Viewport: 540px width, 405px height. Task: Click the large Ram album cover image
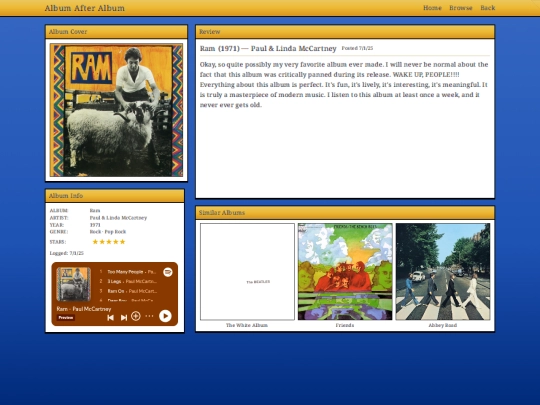tap(116, 110)
